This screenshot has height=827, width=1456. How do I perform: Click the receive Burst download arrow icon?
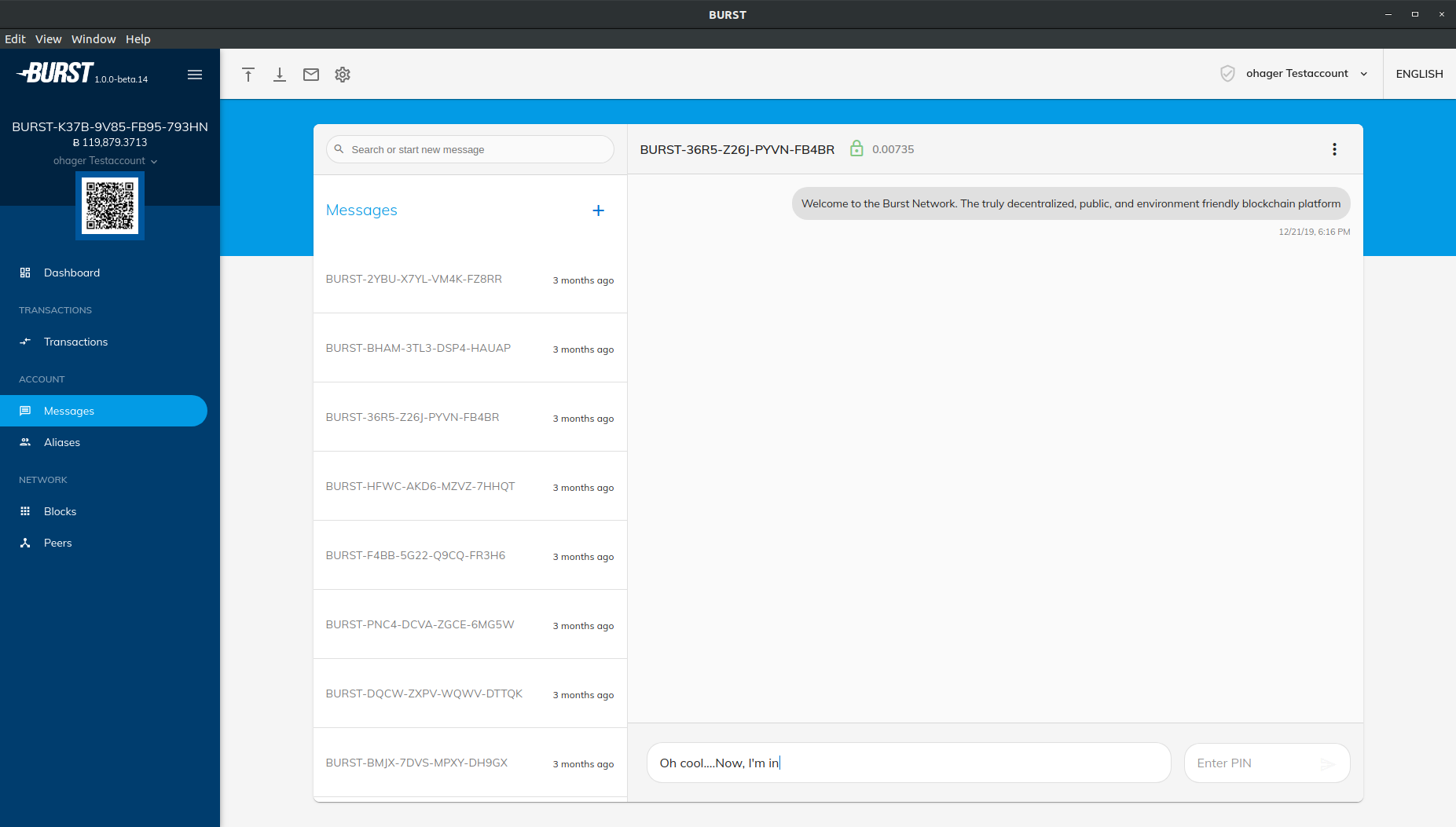point(280,75)
